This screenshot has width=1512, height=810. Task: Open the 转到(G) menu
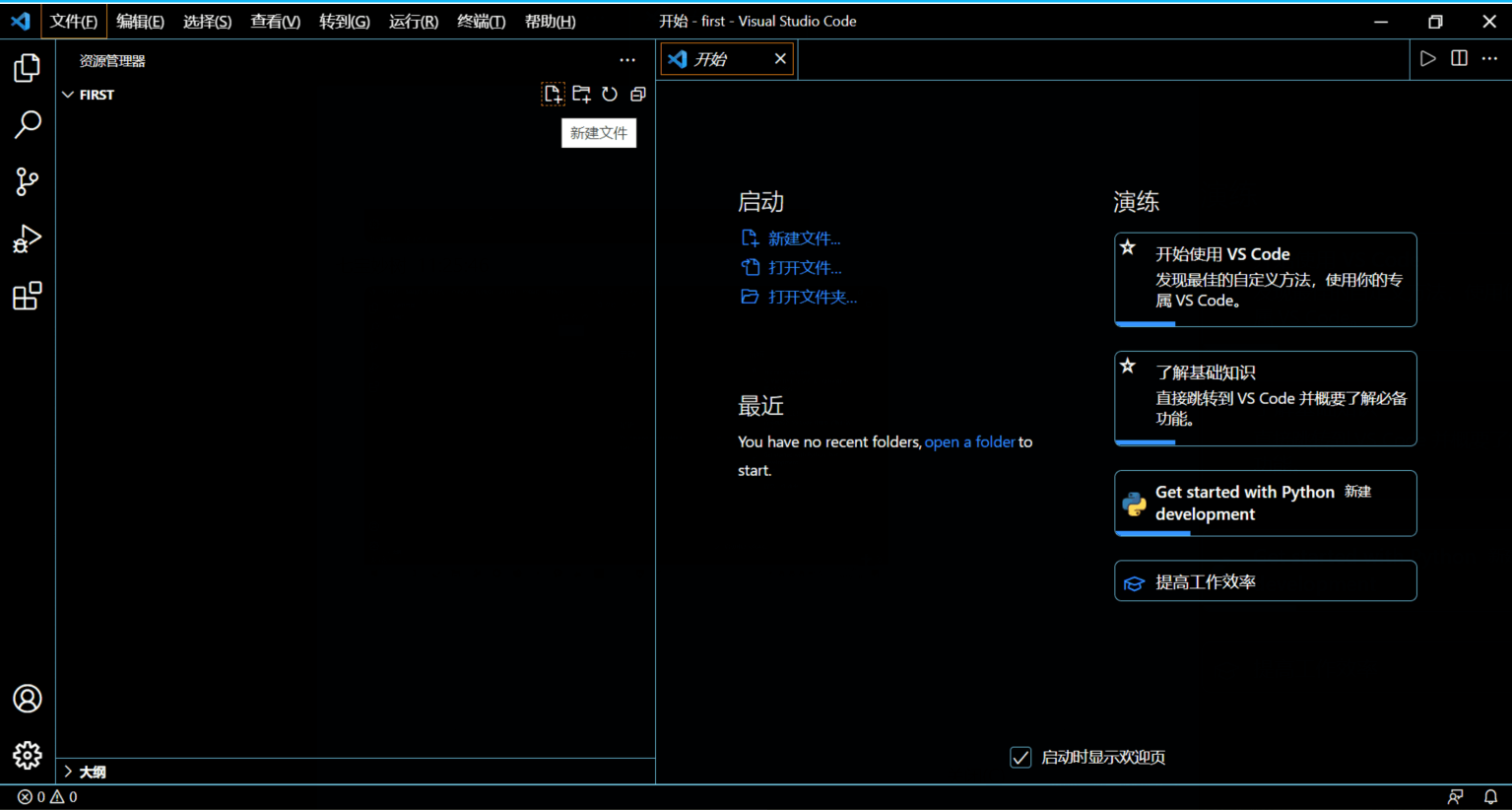[344, 22]
